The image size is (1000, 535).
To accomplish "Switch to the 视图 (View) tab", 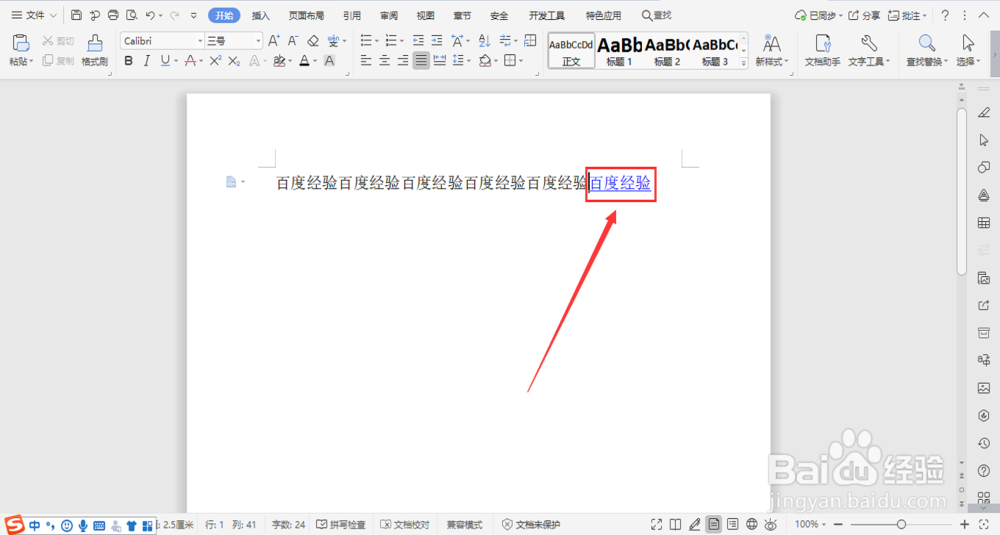I will (425, 15).
